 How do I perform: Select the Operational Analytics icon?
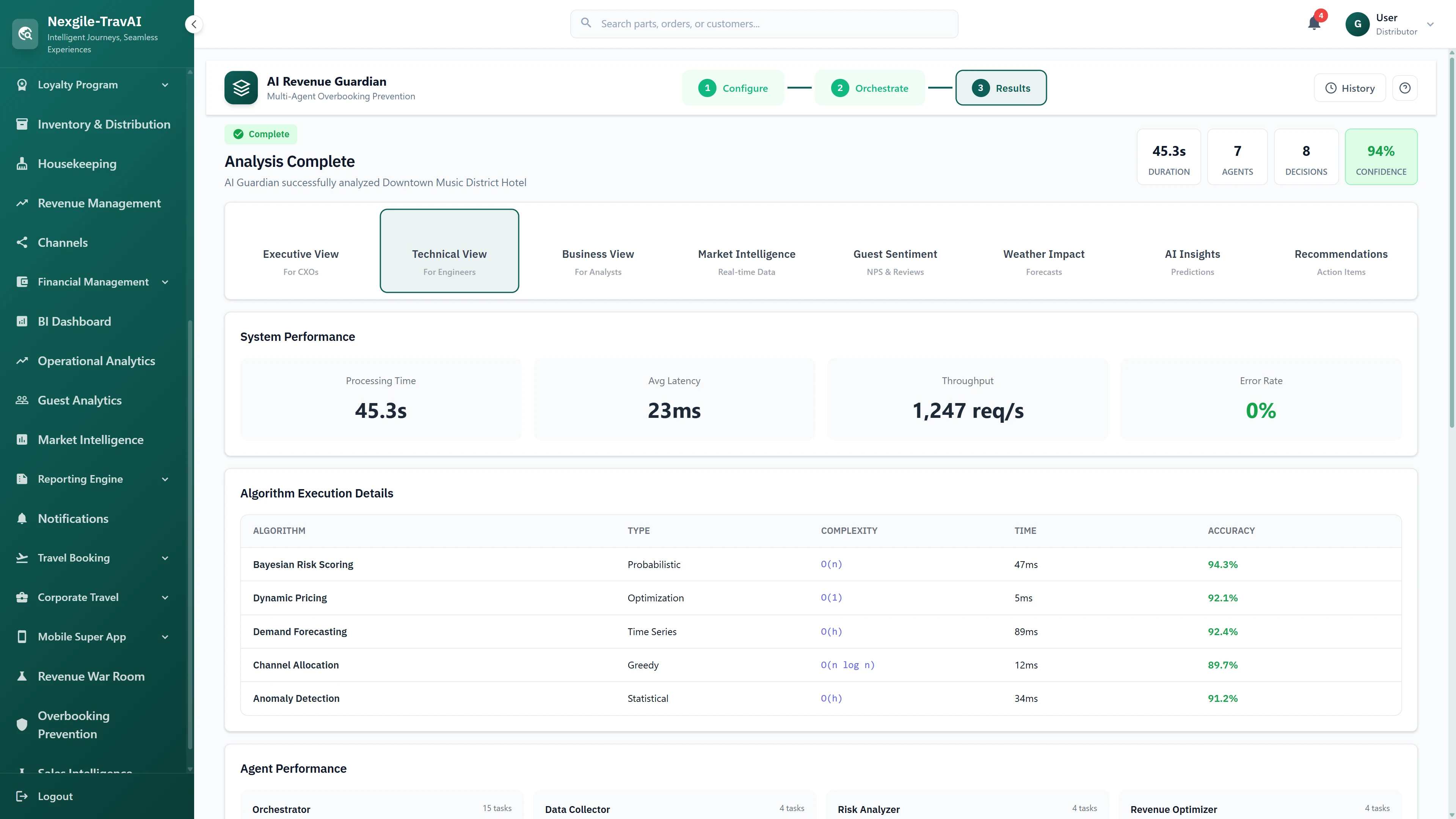[x=22, y=360]
